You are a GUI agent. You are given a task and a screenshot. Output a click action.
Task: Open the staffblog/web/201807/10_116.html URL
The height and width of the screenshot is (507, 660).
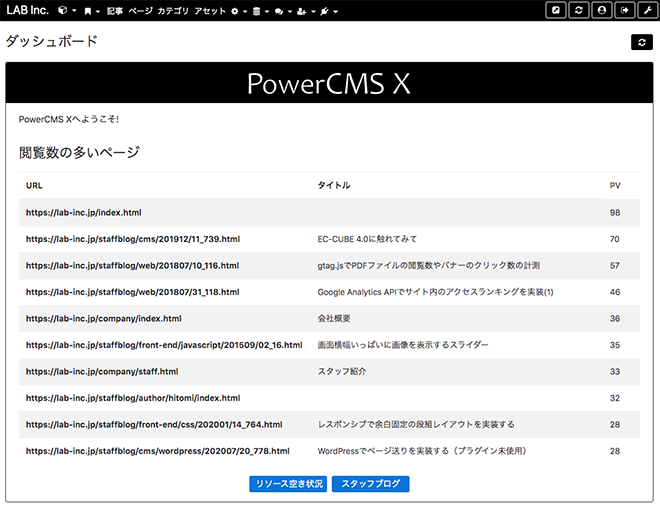pos(133,265)
